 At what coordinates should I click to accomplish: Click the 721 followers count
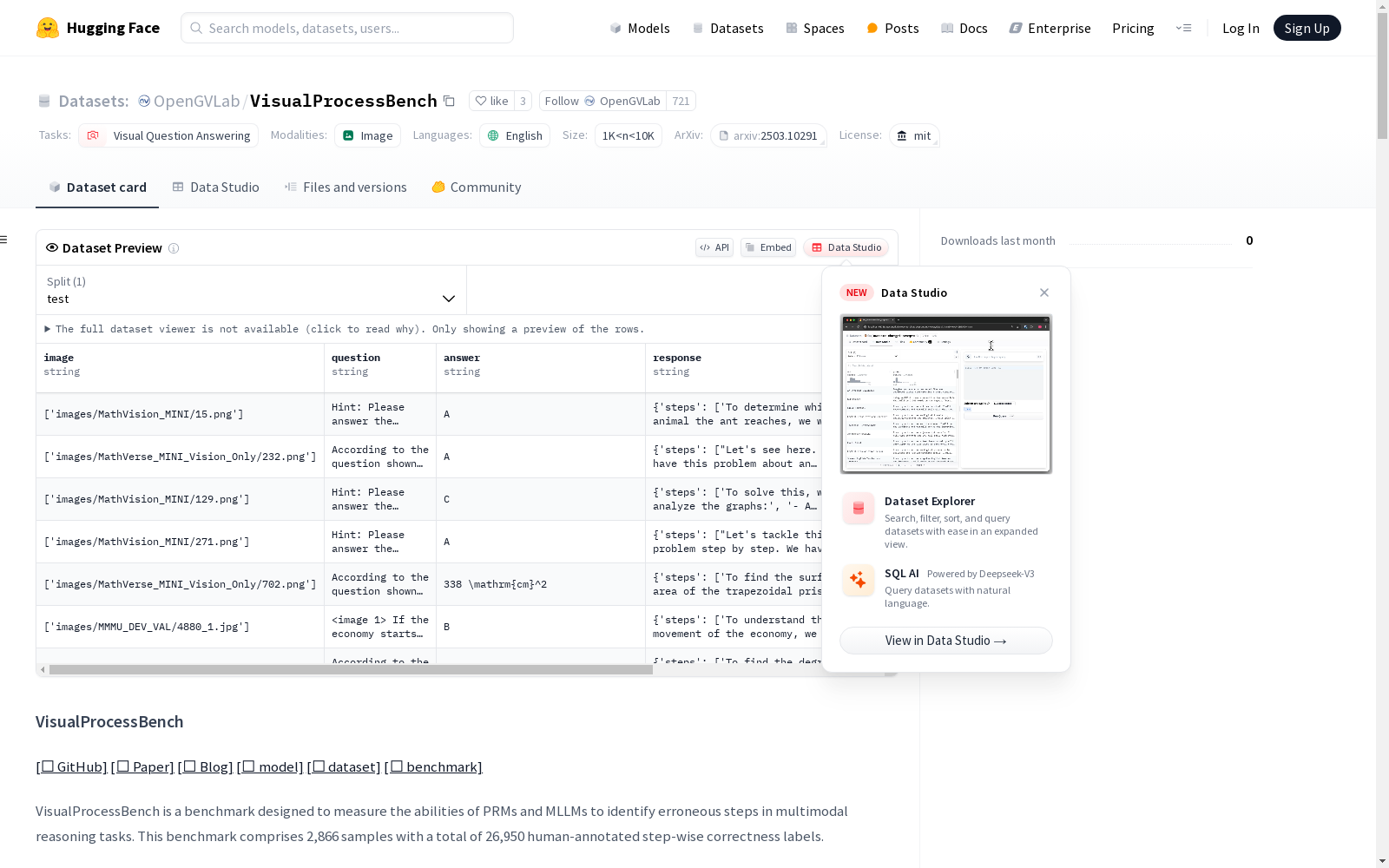[681, 101]
